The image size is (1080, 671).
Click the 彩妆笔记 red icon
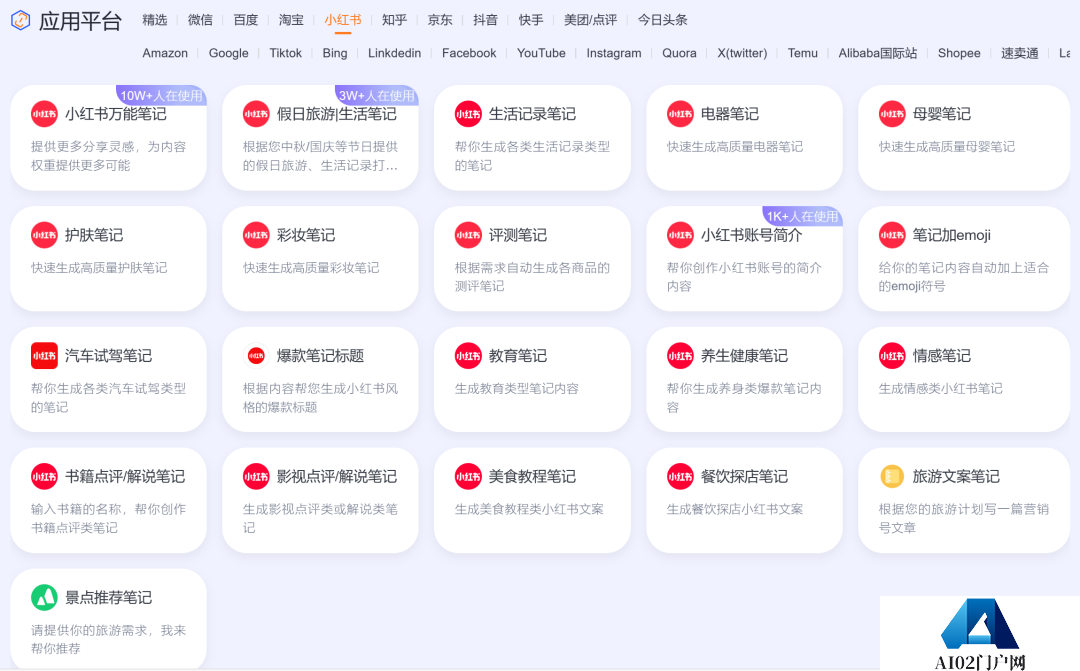click(256, 235)
